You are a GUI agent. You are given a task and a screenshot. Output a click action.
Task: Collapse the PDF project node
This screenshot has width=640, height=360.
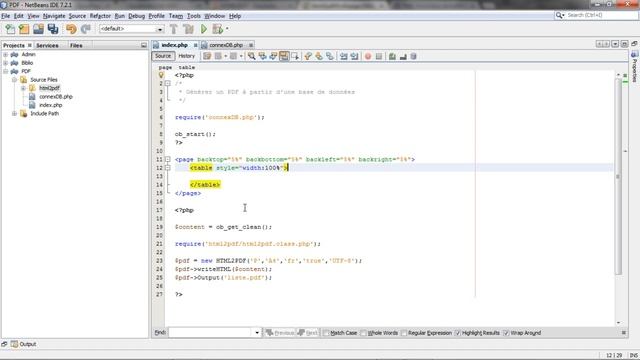[x=6, y=71]
